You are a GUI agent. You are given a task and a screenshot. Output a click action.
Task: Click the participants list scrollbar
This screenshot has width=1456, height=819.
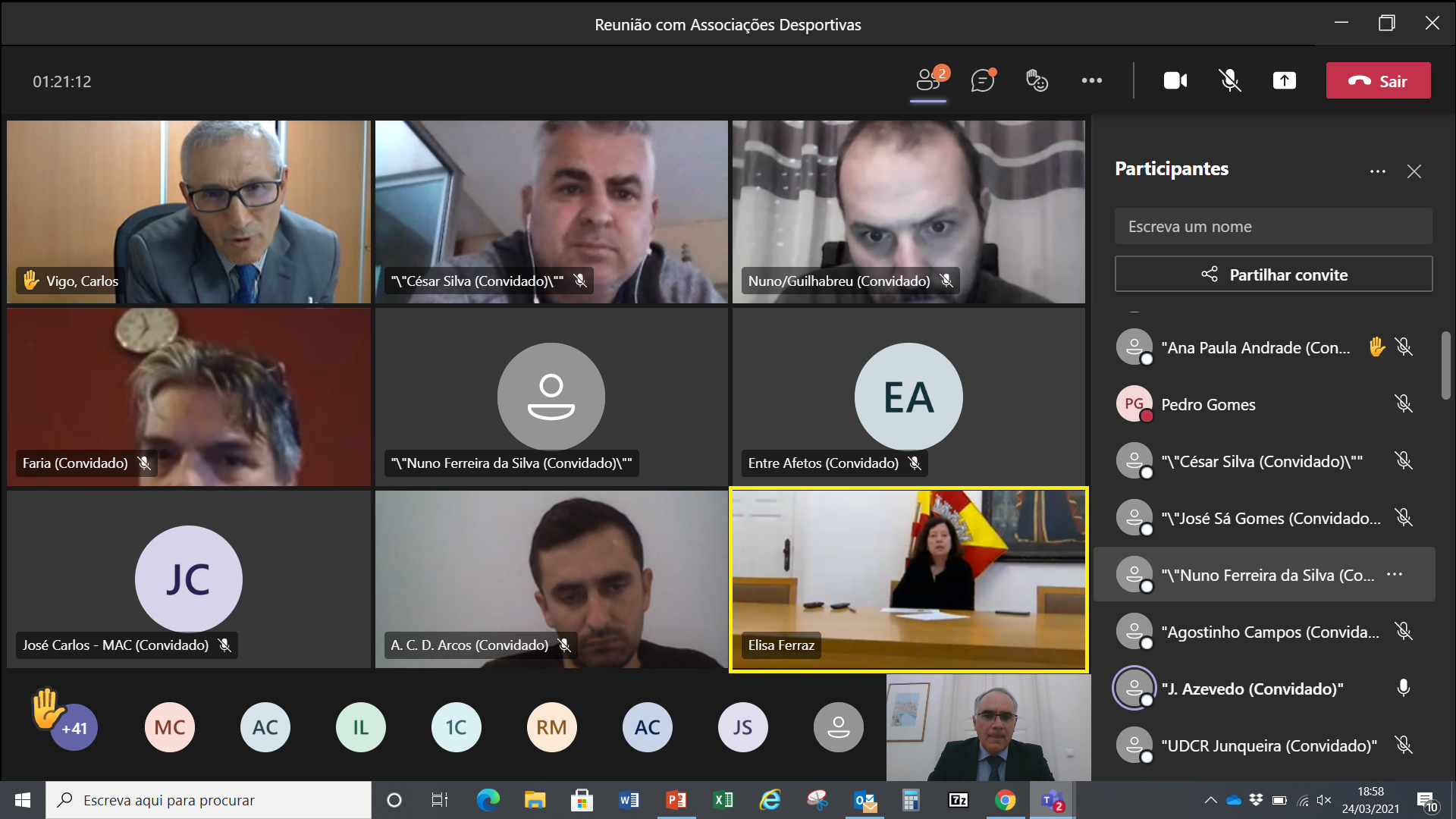[x=1445, y=366]
